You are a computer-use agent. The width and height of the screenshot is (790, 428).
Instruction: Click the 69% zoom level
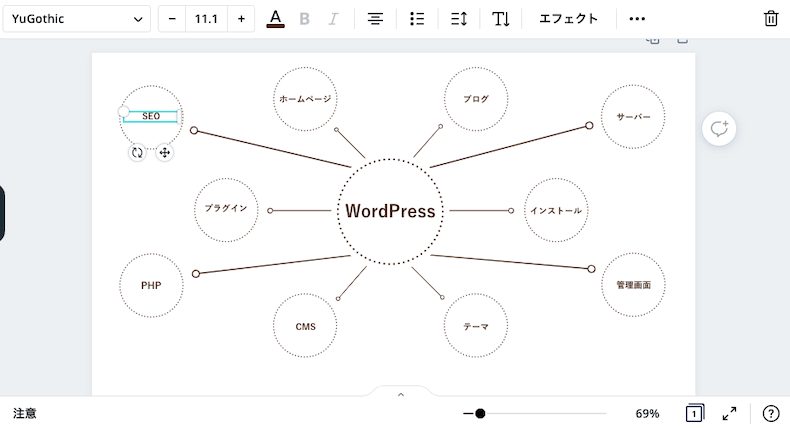[x=647, y=413]
